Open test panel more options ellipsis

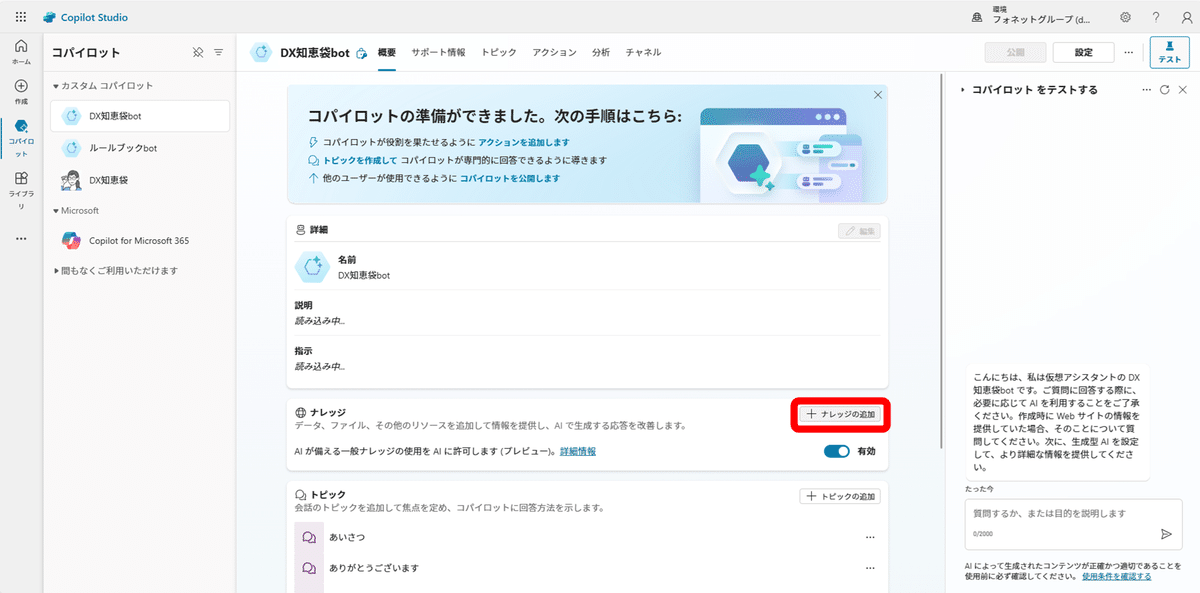(1147, 90)
